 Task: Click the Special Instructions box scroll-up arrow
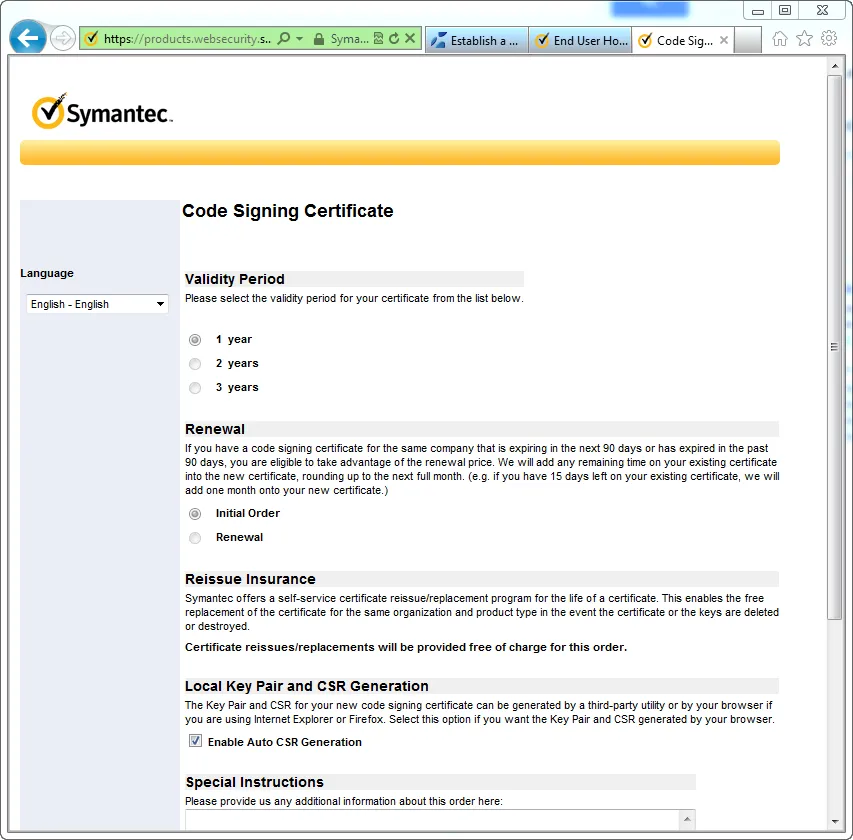[687, 819]
